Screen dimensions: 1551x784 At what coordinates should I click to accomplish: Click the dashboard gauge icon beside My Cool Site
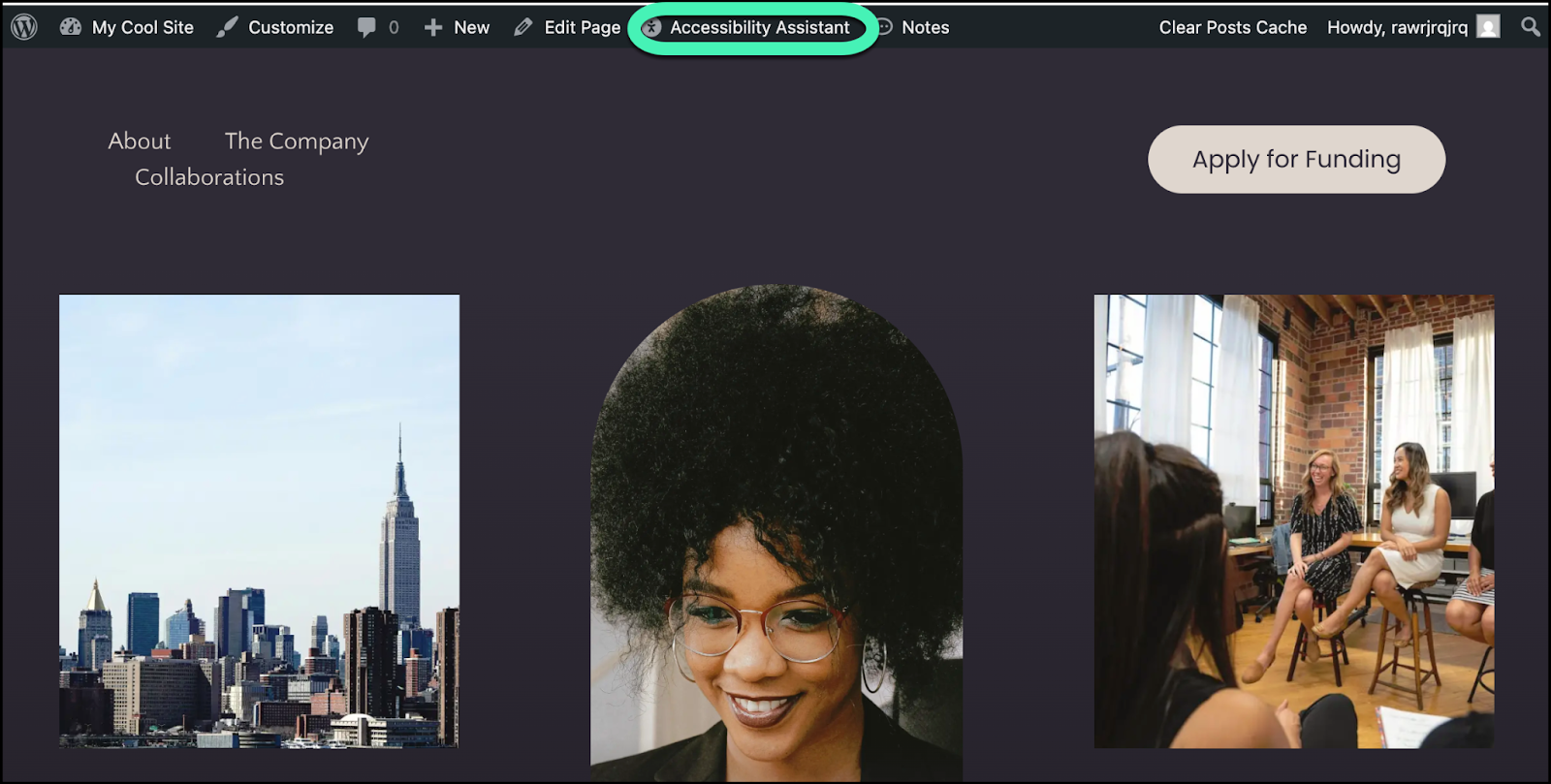click(71, 27)
